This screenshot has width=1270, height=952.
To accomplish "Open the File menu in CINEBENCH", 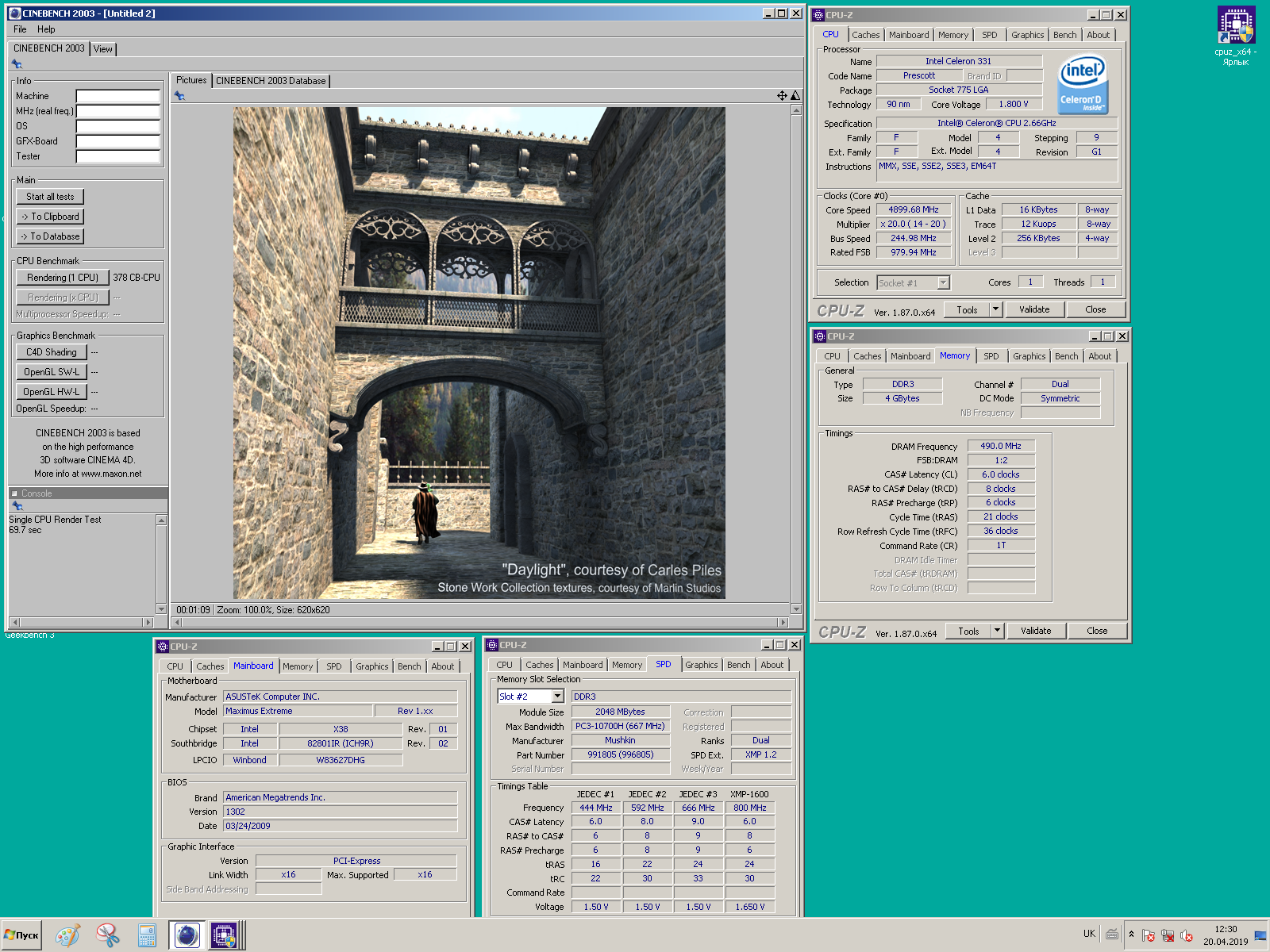I will pyautogui.click(x=20, y=29).
